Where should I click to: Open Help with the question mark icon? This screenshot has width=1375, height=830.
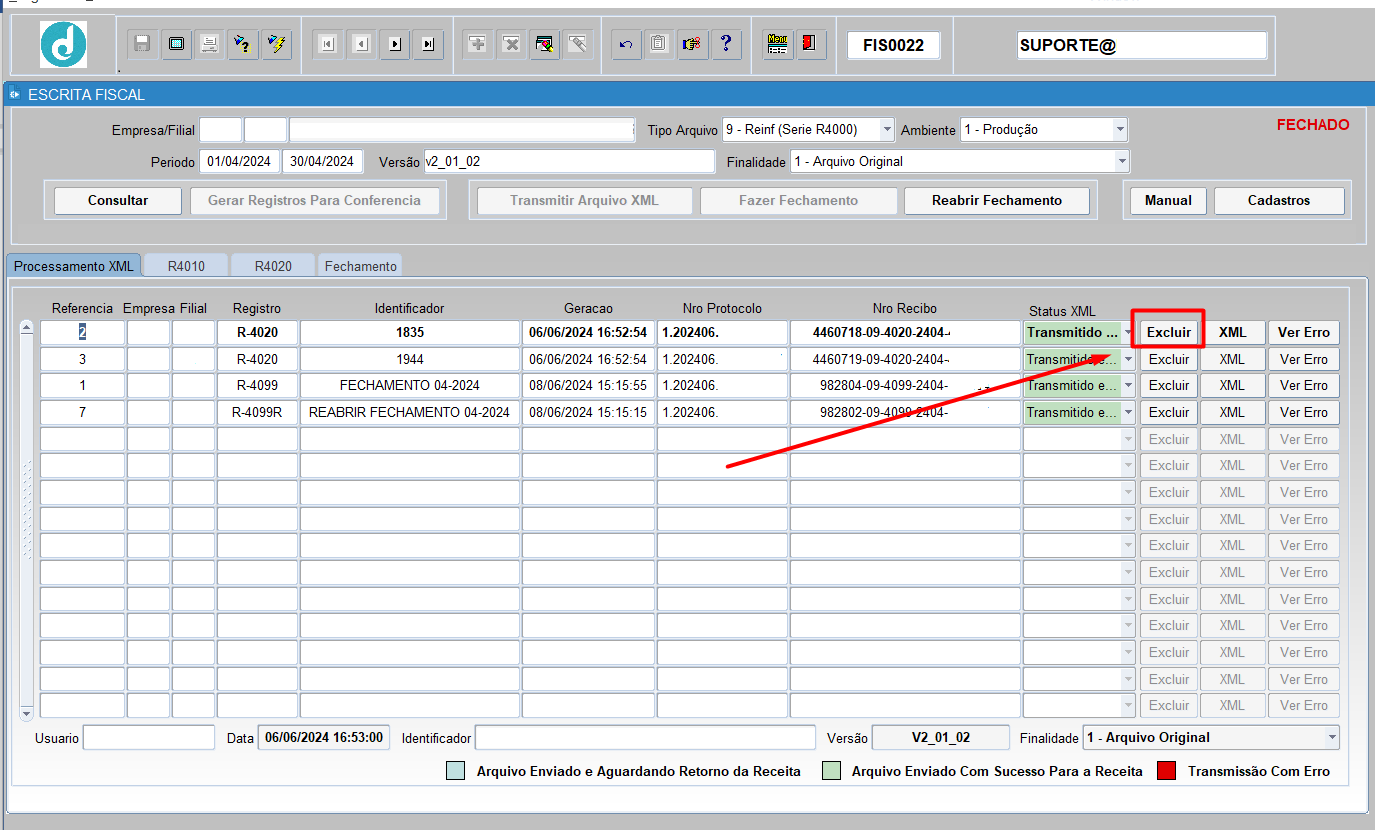click(726, 44)
